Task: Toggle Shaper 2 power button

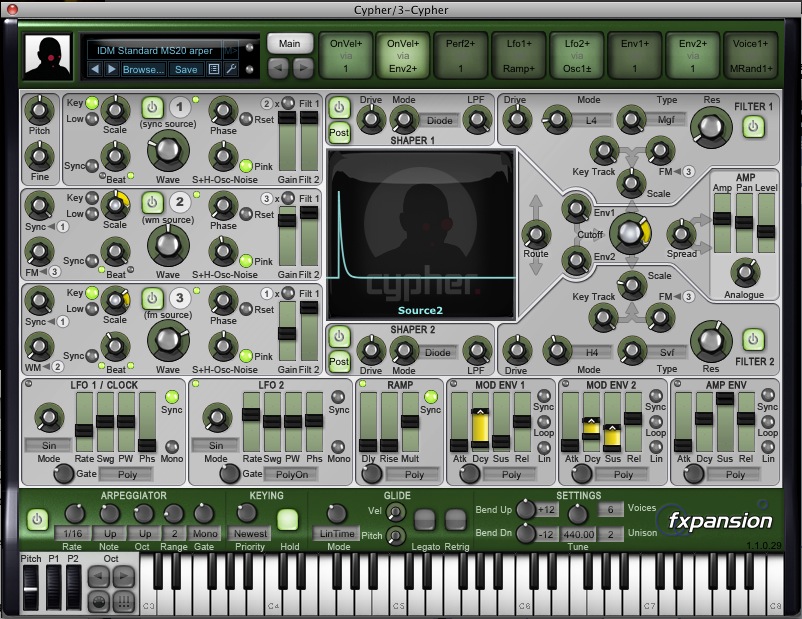Action: (339, 337)
